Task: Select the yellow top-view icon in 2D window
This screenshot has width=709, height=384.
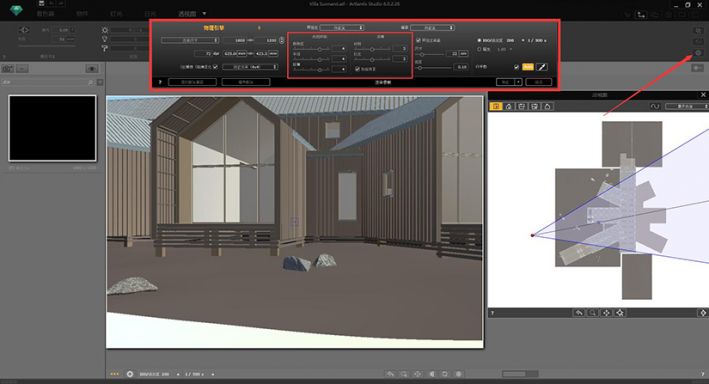Action: click(496, 106)
